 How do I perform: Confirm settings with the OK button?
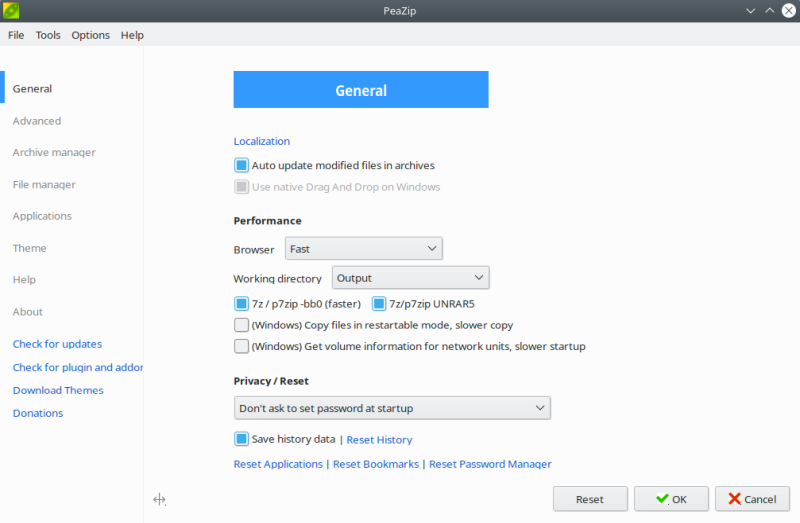pyautogui.click(x=671, y=499)
